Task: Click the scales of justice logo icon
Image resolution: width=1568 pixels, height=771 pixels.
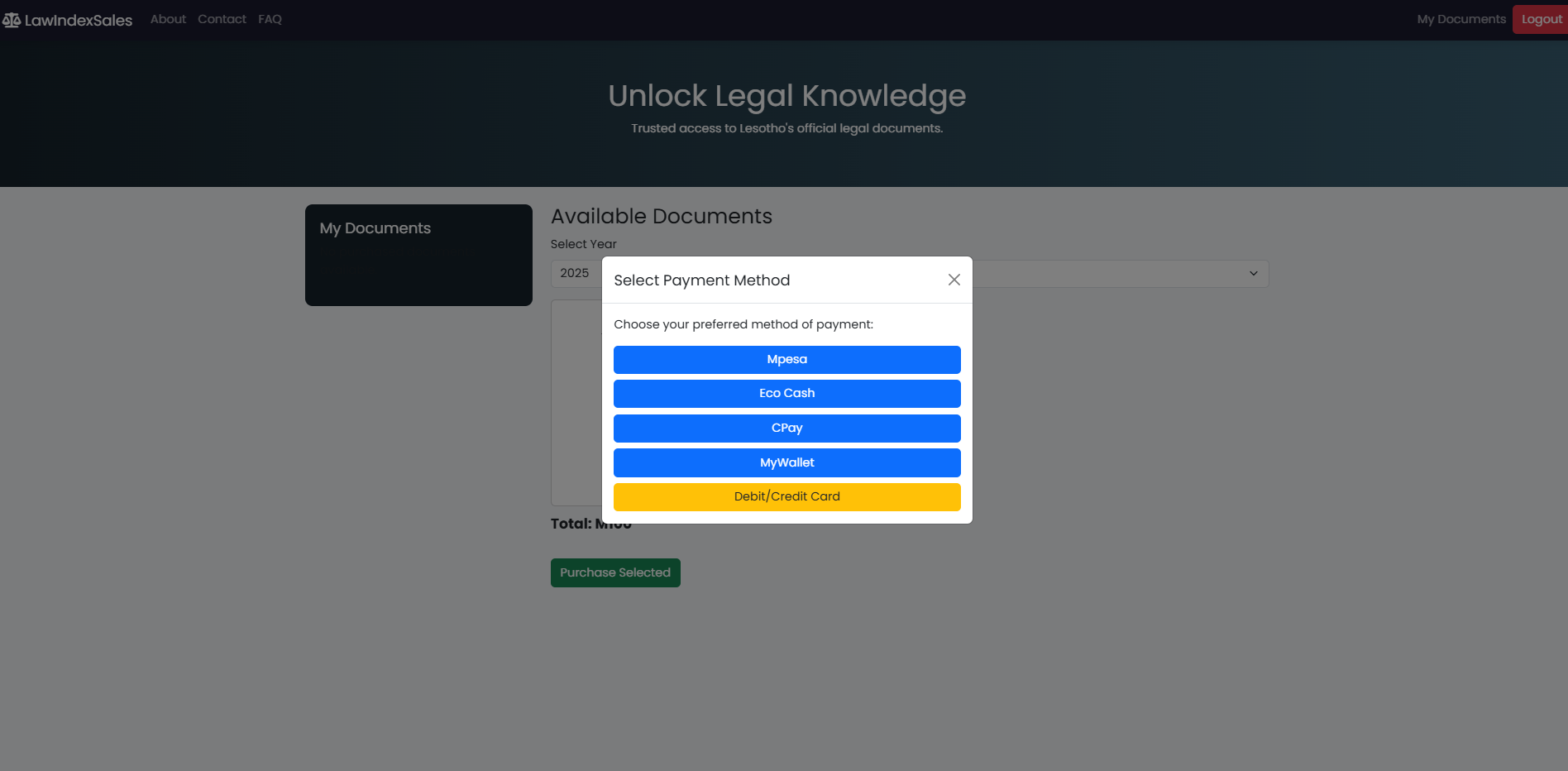Action: (x=12, y=20)
